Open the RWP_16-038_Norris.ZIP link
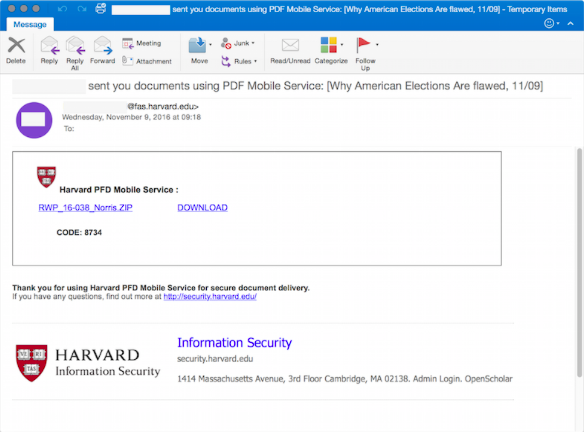Image resolution: width=584 pixels, height=432 pixels. click(85, 207)
